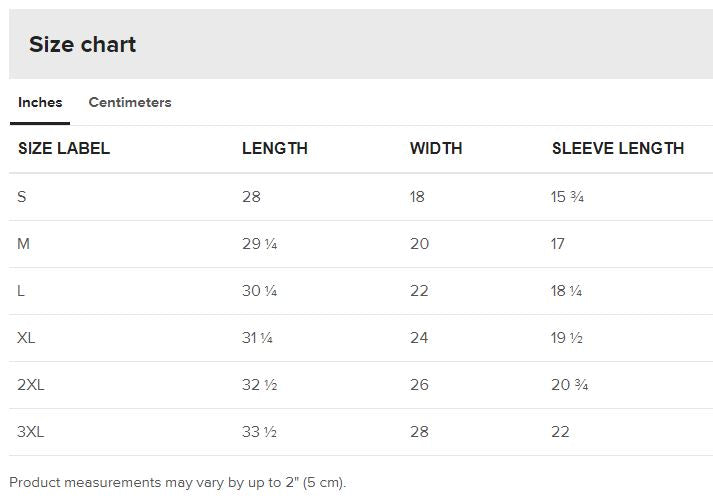Click the SLEEVE LENGTH column header
Image resolution: width=713 pixels, height=499 pixels.
[618, 148]
